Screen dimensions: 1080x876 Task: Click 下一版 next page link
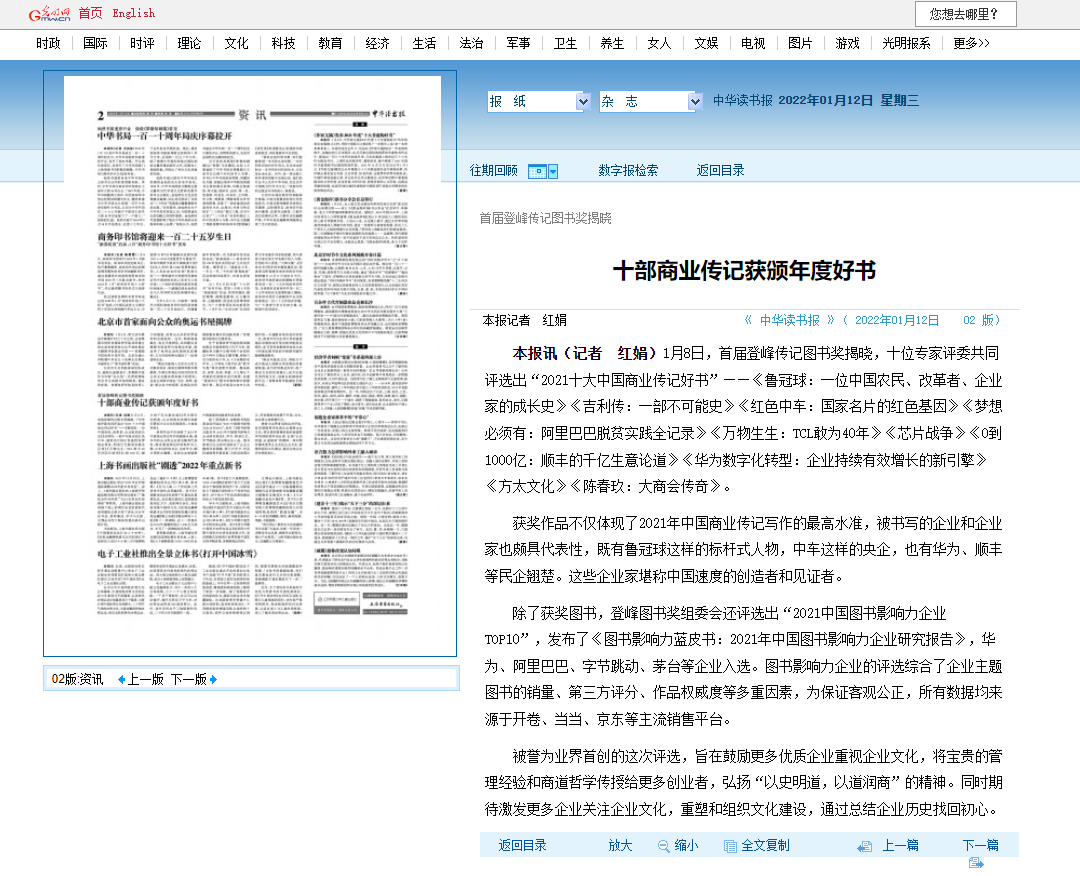[x=189, y=680]
